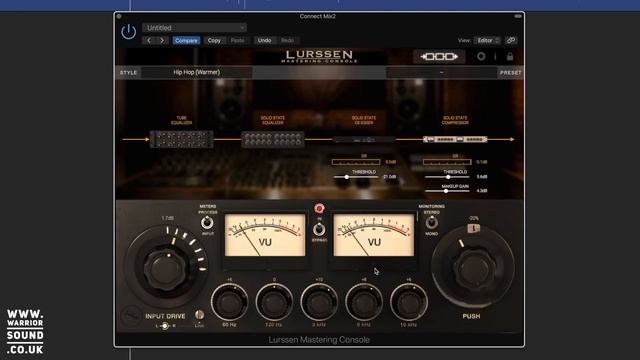Click the Copy button

(214, 40)
